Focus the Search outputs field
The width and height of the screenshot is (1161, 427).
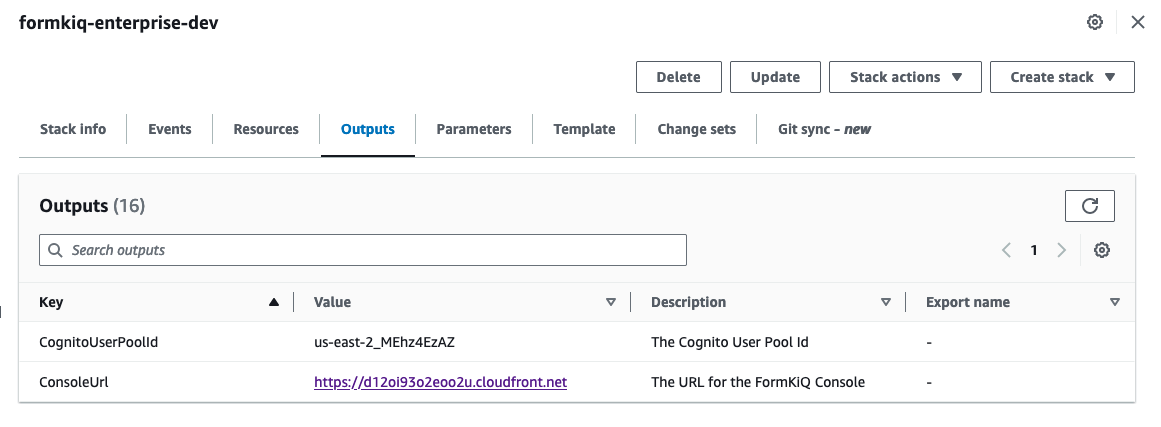(x=363, y=250)
